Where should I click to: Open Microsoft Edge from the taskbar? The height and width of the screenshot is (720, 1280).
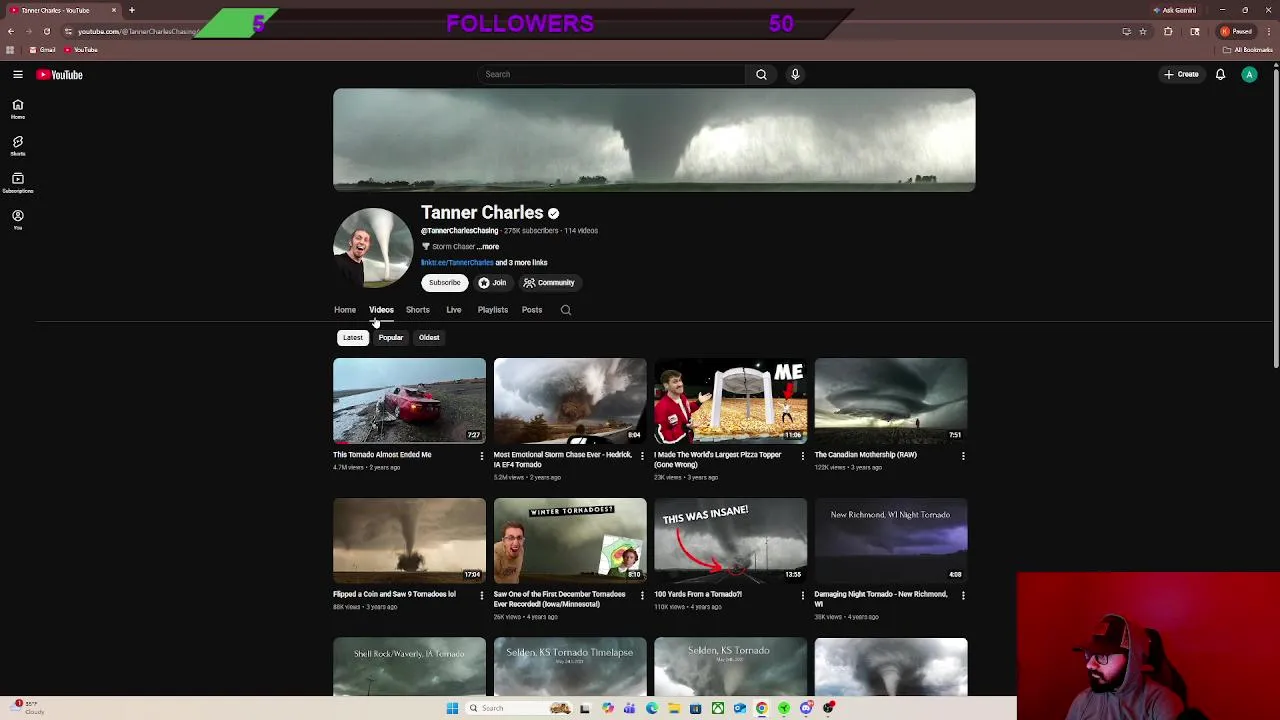click(x=651, y=708)
